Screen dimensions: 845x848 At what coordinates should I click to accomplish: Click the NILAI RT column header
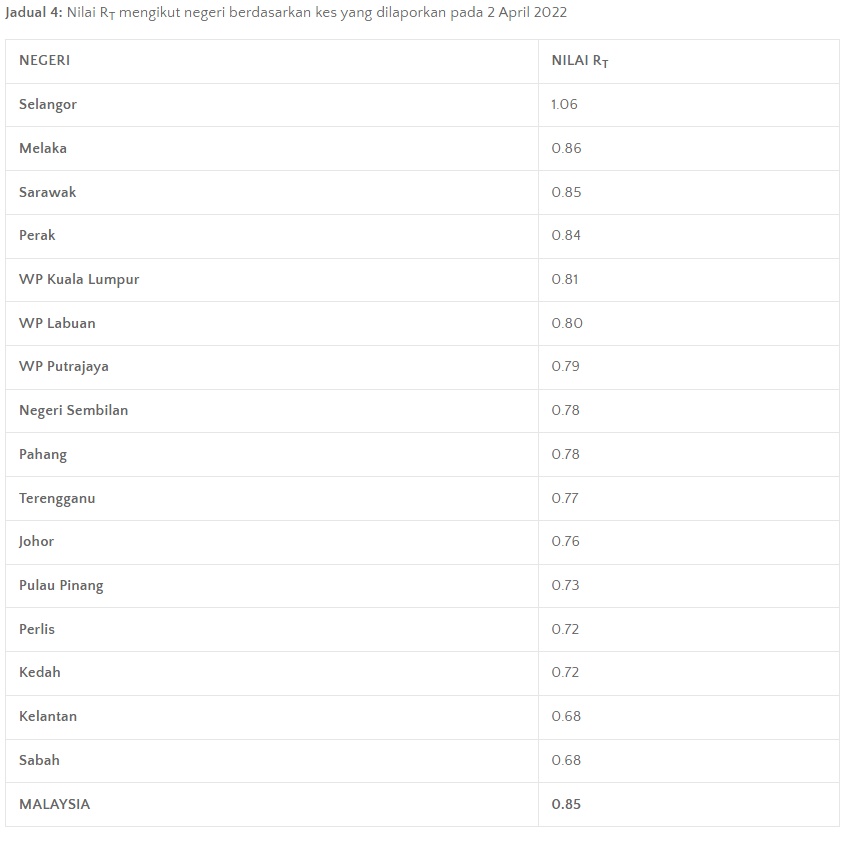pyautogui.click(x=580, y=61)
